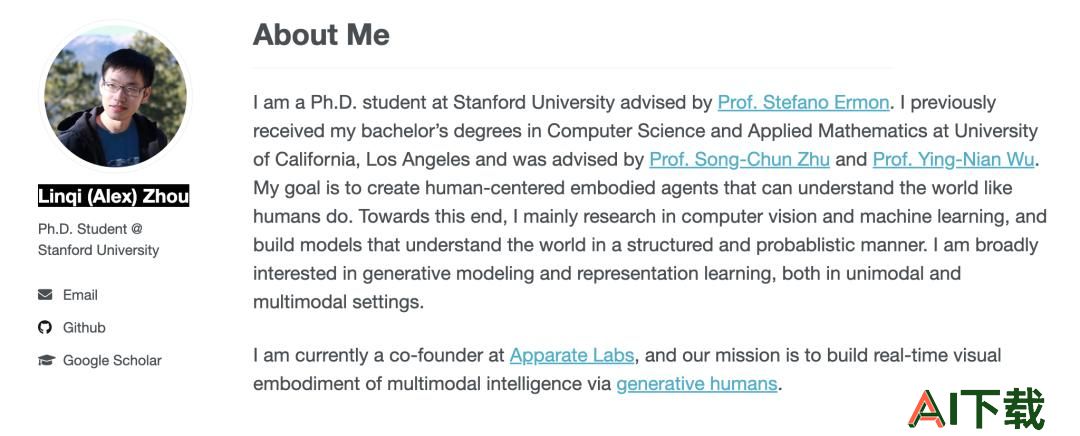1080x436 pixels.
Task: Open the Email link in sidebar
Action: click(x=80, y=295)
